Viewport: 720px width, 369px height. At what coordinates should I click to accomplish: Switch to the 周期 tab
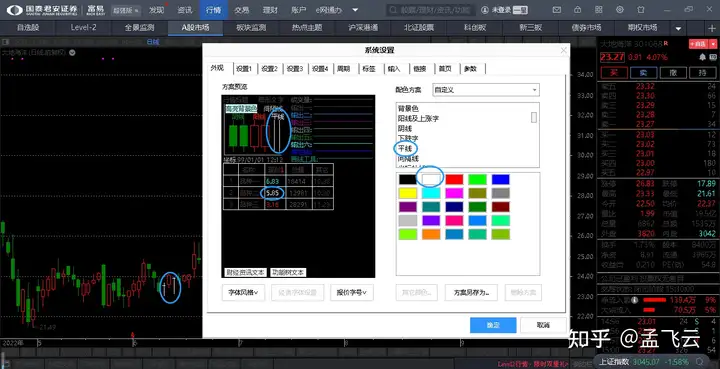(x=343, y=69)
